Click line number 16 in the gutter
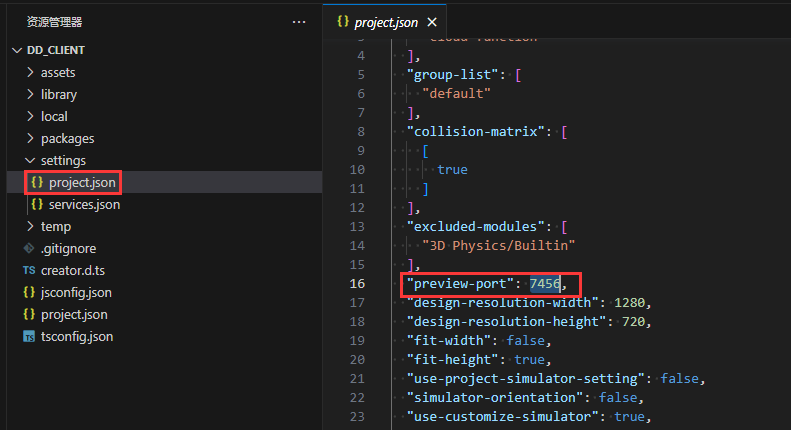The image size is (791, 430). point(357,284)
